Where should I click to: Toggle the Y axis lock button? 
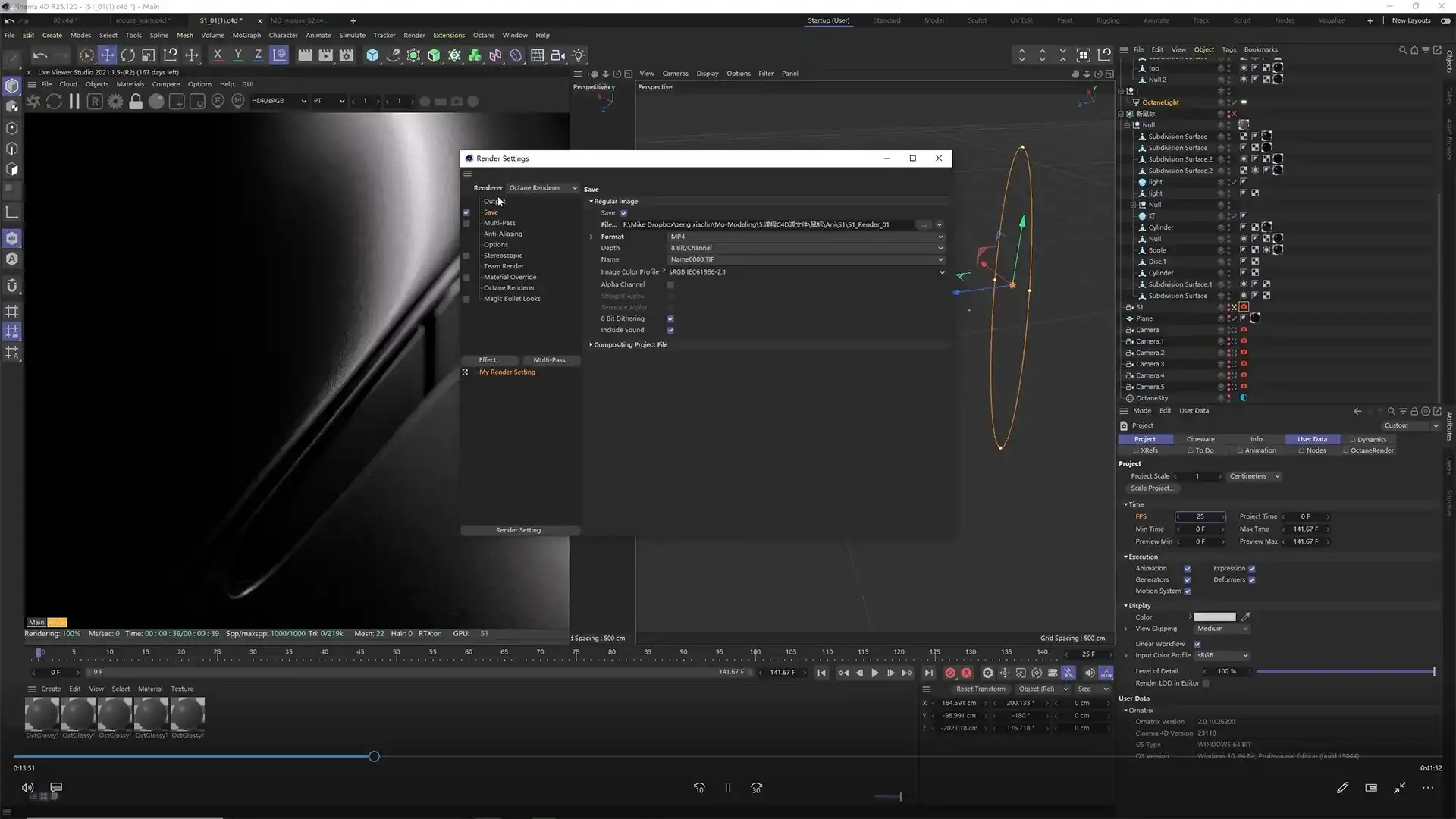coord(238,55)
